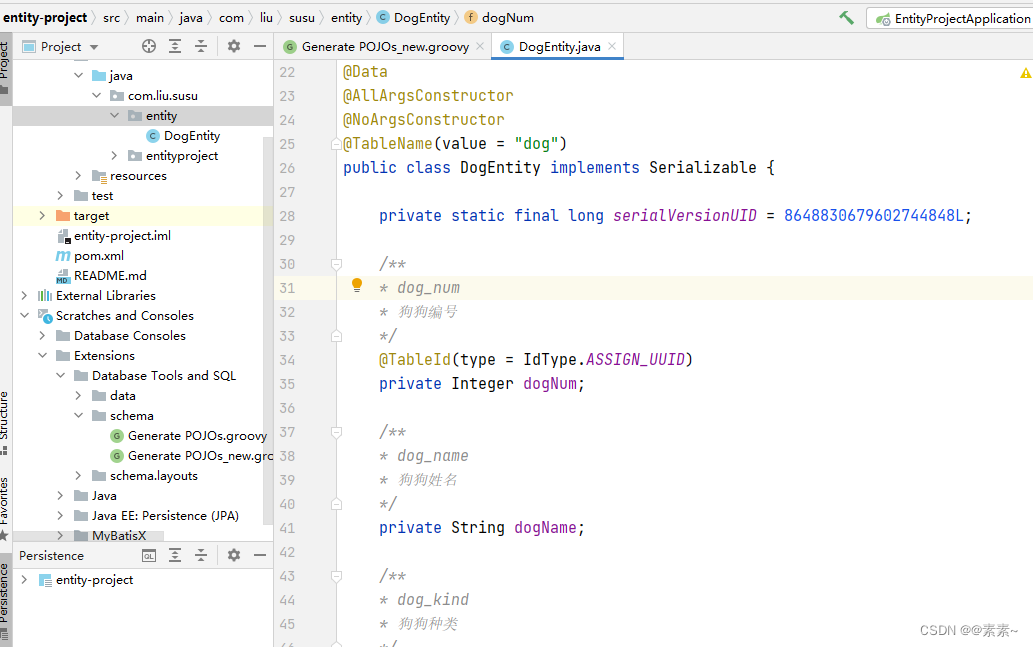Collapse the entity package node
Image resolution: width=1033 pixels, height=647 pixels.
[115, 115]
